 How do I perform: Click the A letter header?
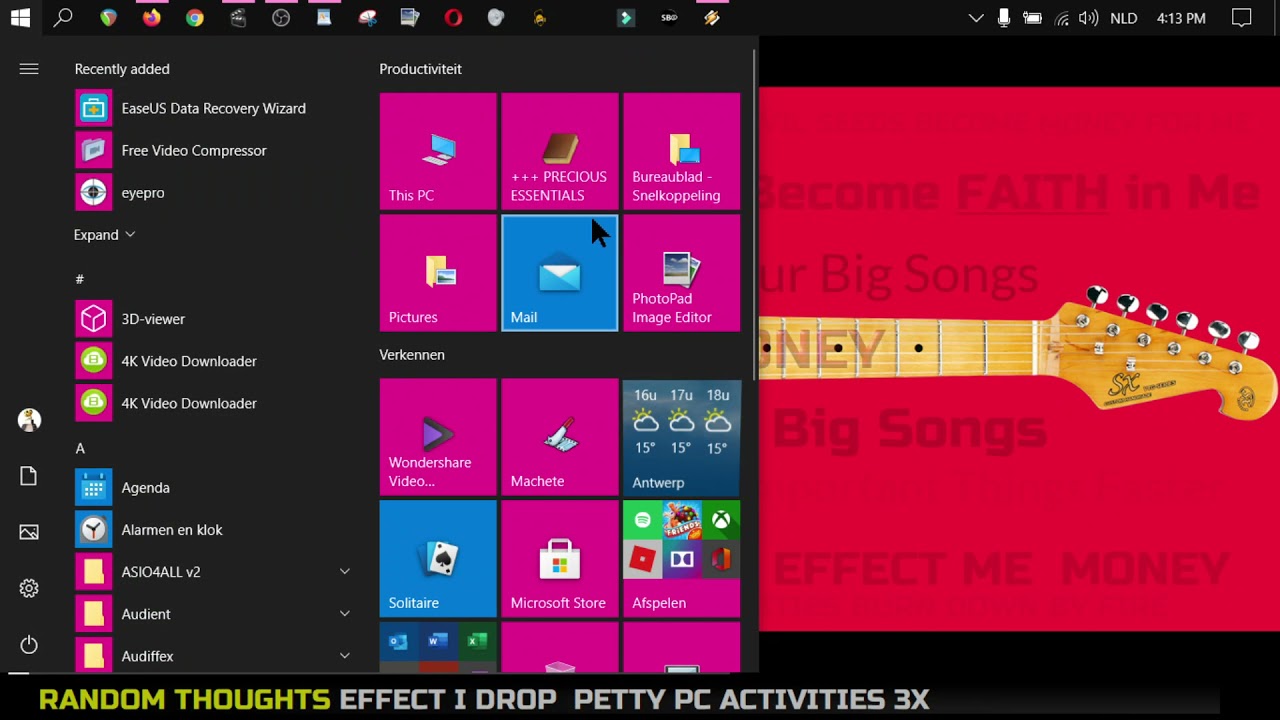[80, 448]
